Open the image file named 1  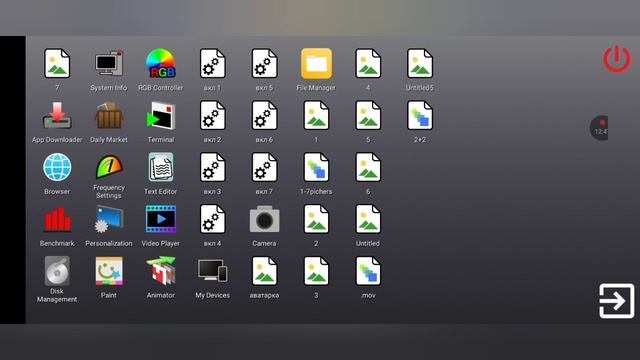(x=316, y=116)
